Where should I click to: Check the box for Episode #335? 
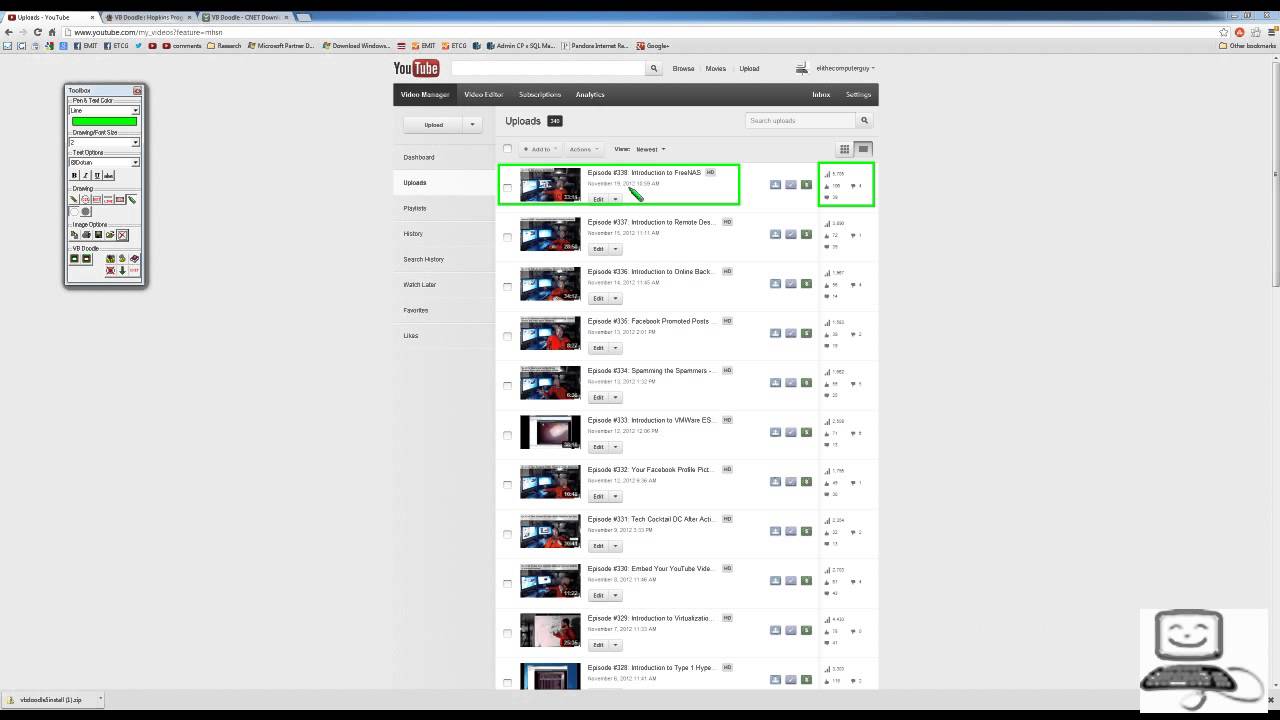[x=507, y=336]
